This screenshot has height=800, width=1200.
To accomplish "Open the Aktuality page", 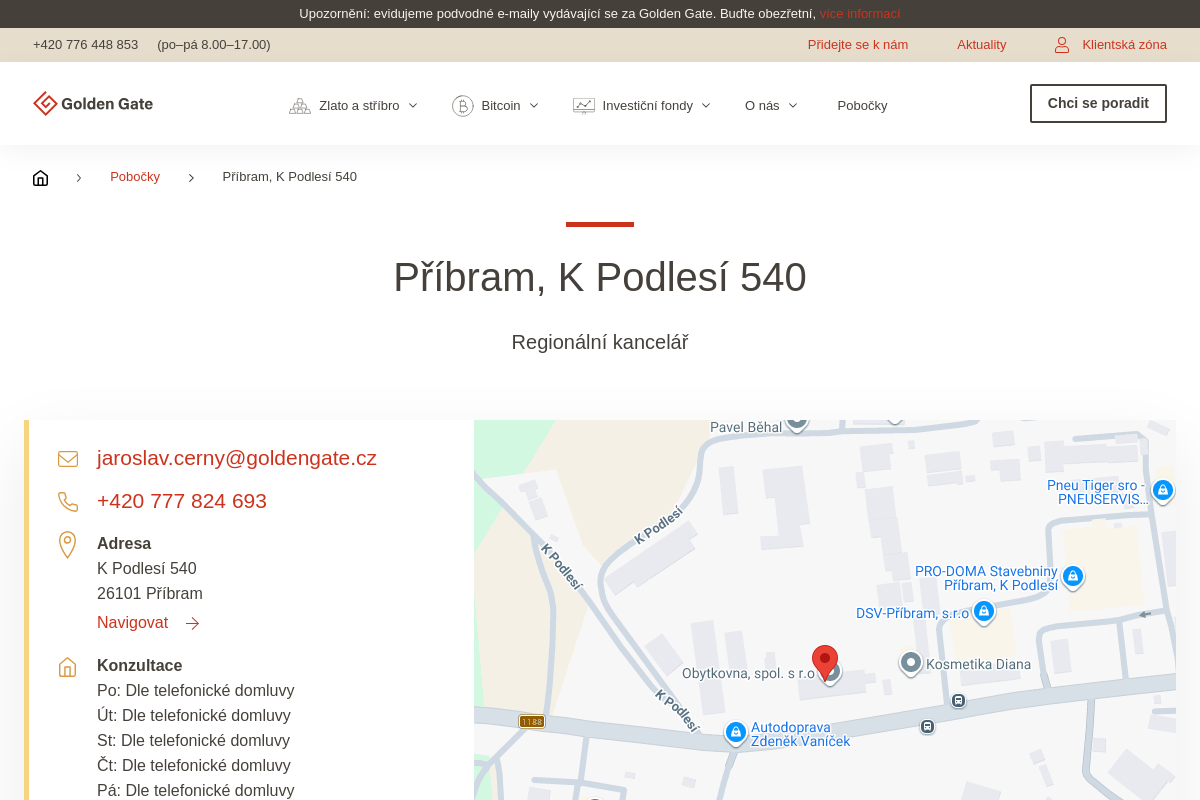I will click(981, 45).
